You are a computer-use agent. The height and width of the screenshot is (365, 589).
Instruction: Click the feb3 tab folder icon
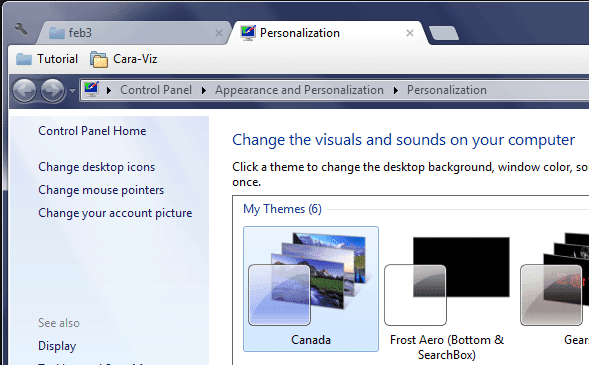click(57, 33)
